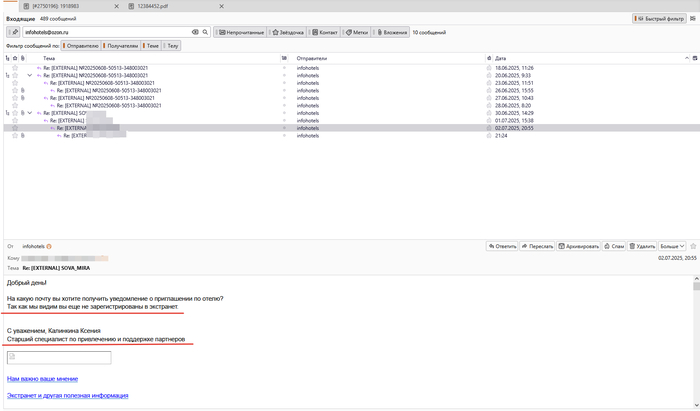Toggle the Звёздочка starred filter

pos(289,32)
